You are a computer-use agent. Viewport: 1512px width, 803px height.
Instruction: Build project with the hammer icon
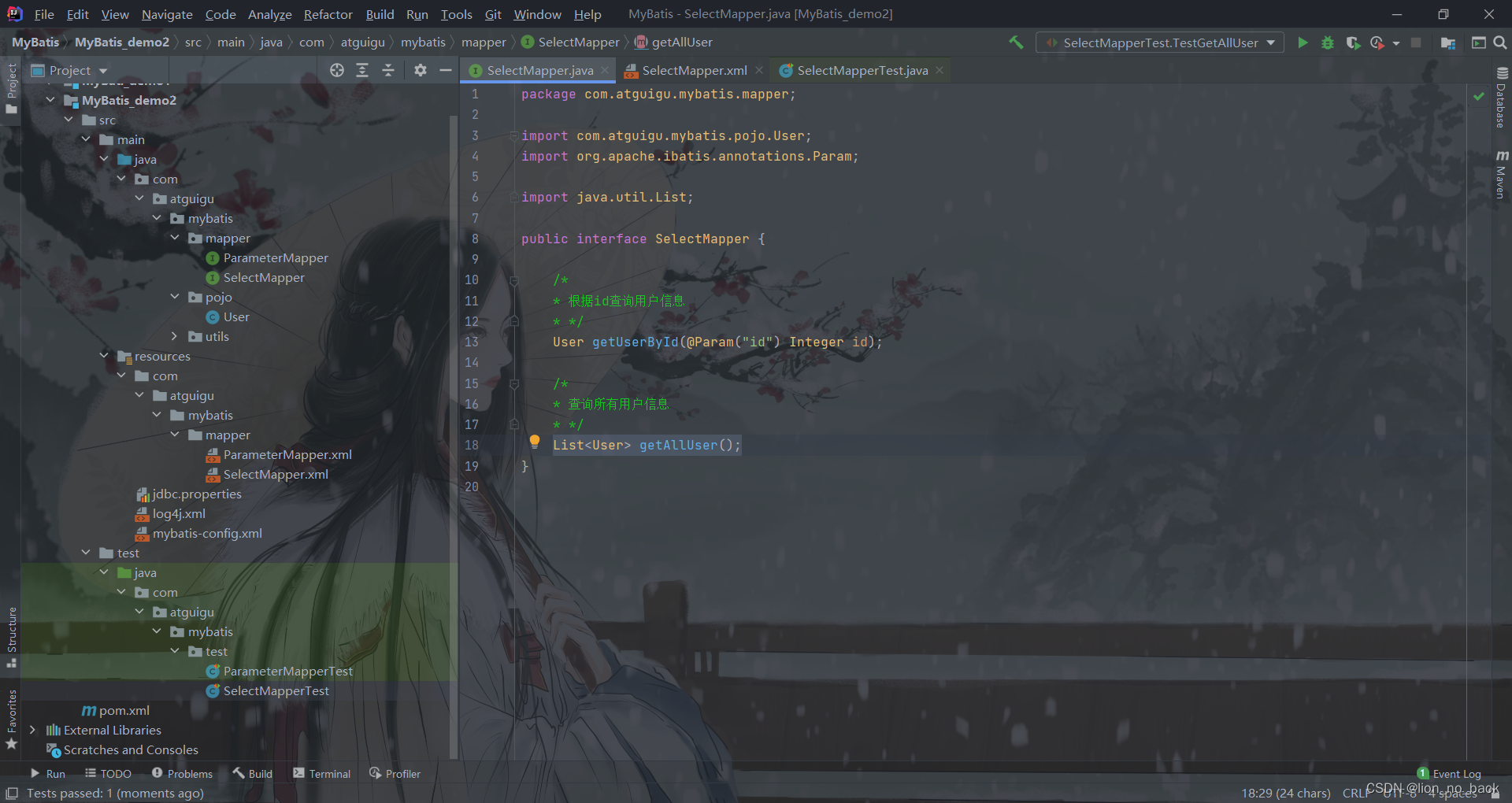click(1016, 43)
